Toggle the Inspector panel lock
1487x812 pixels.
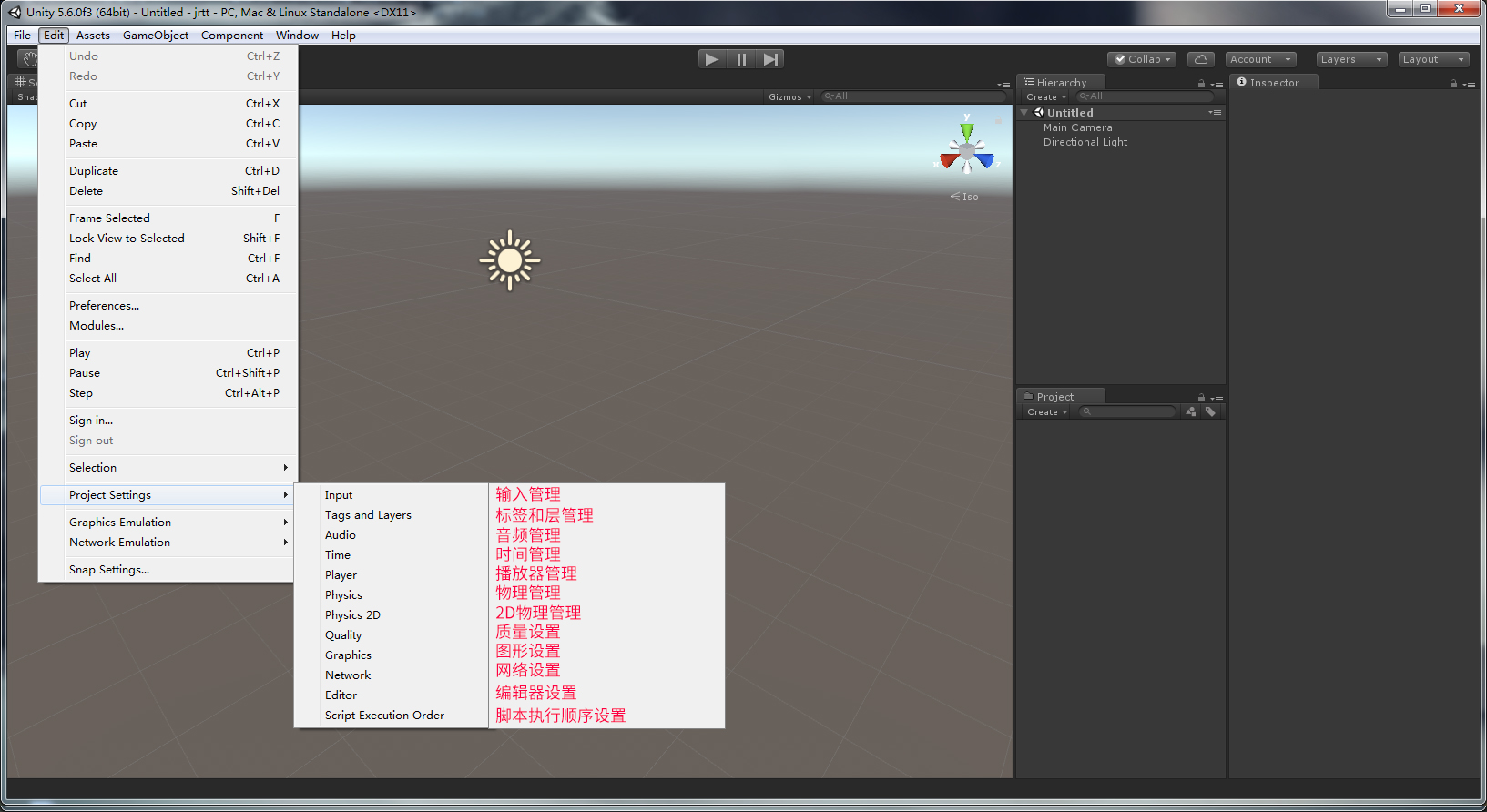[1453, 84]
